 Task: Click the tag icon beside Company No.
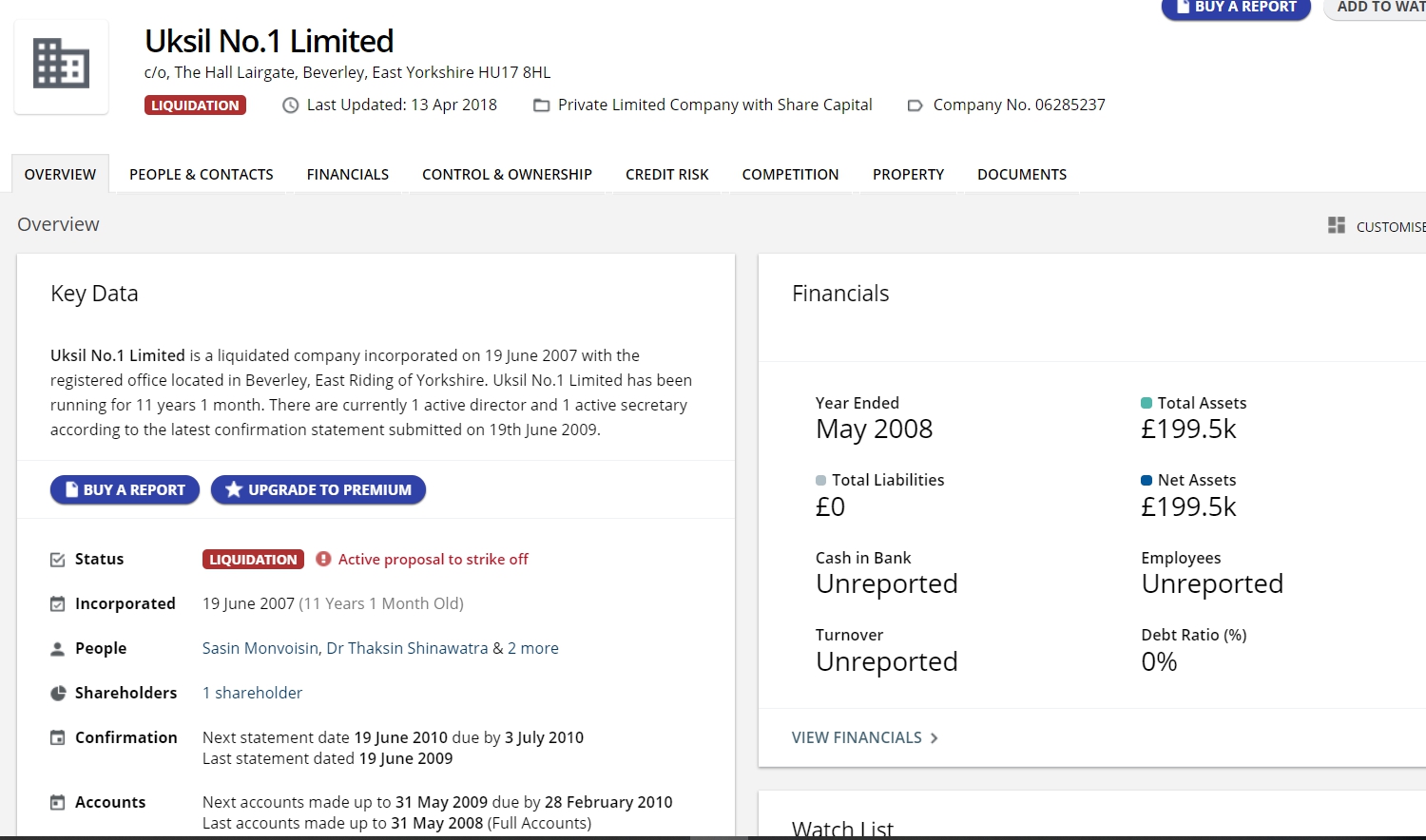[915, 105]
